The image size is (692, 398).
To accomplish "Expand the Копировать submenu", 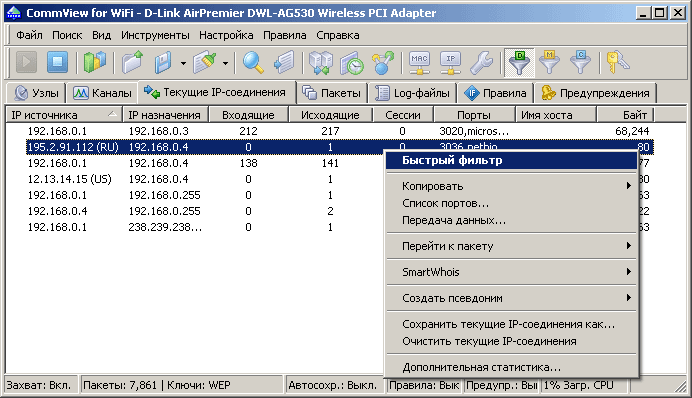I will (511, 186).
